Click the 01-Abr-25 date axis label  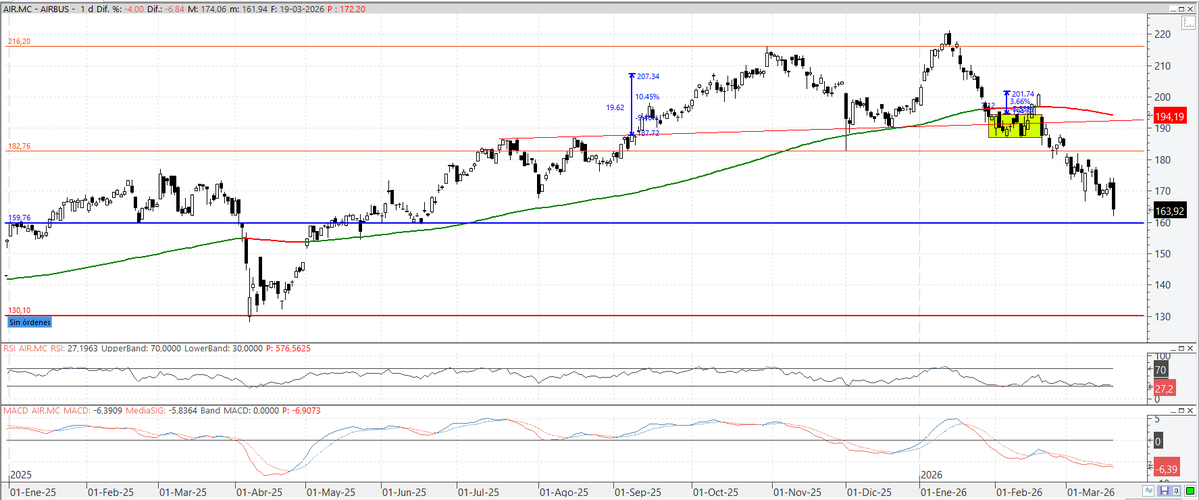[259, 492]
